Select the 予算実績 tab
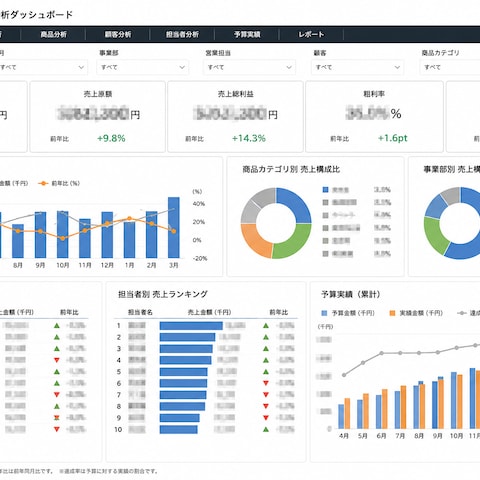The image size is (480, 480). point(247,34)
